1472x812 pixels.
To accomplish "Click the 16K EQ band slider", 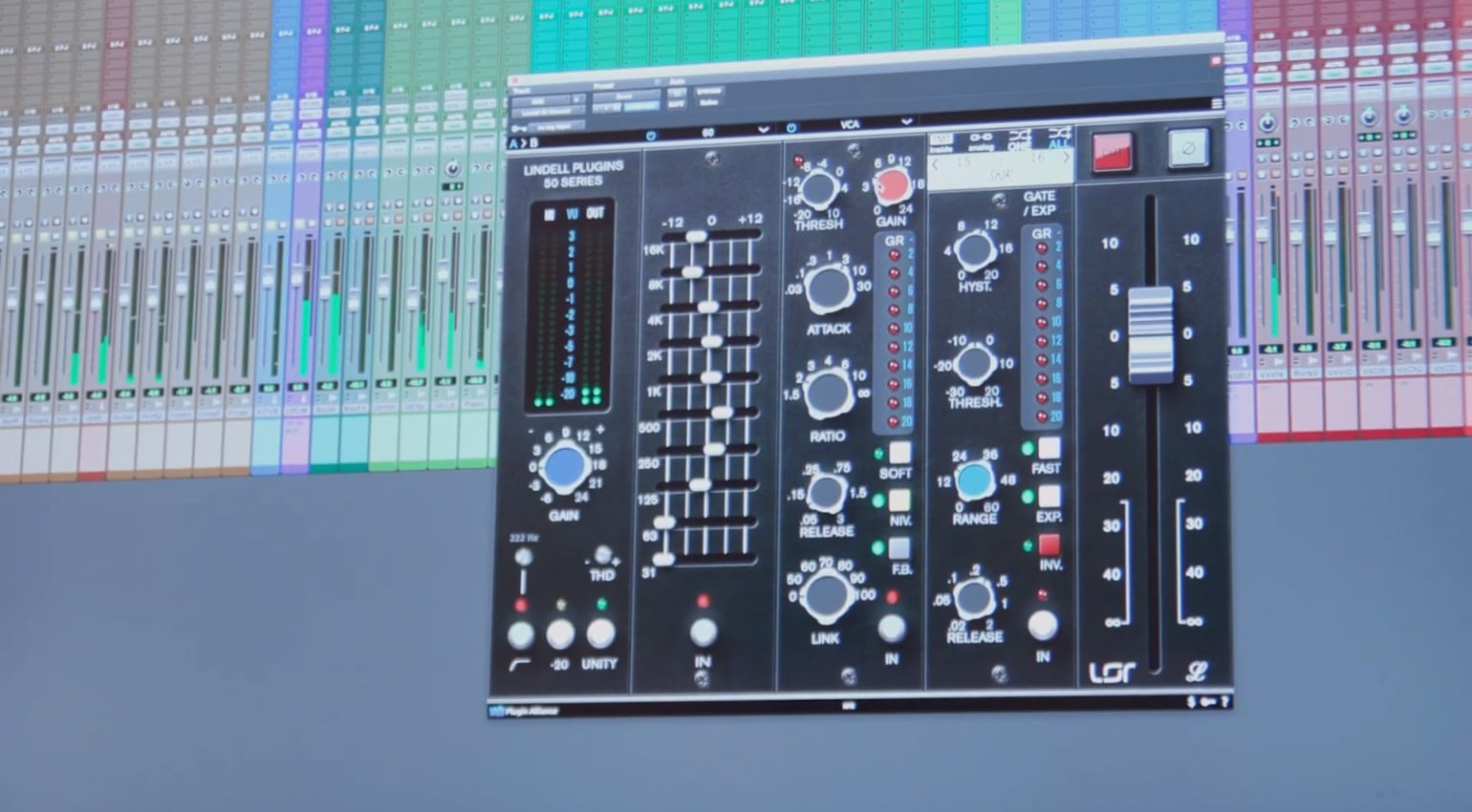I will point(695,236).
